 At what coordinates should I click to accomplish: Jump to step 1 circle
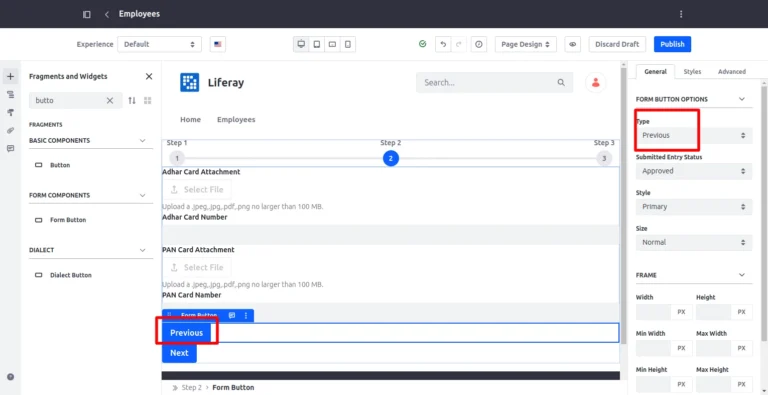pos(177,158)
